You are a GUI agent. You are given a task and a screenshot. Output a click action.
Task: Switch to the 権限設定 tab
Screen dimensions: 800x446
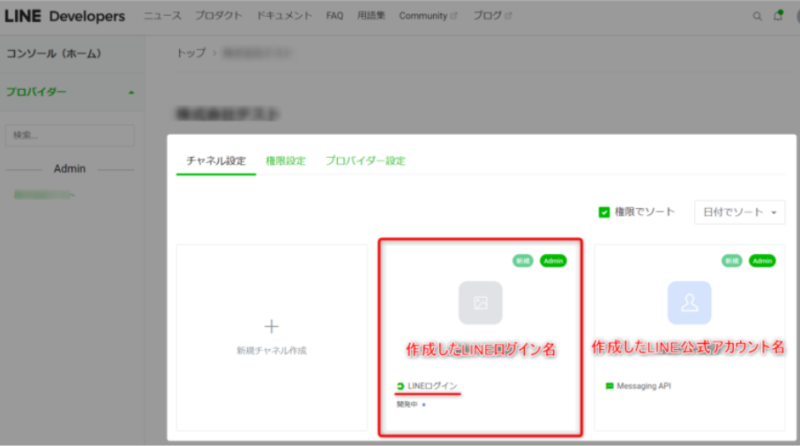286,161
